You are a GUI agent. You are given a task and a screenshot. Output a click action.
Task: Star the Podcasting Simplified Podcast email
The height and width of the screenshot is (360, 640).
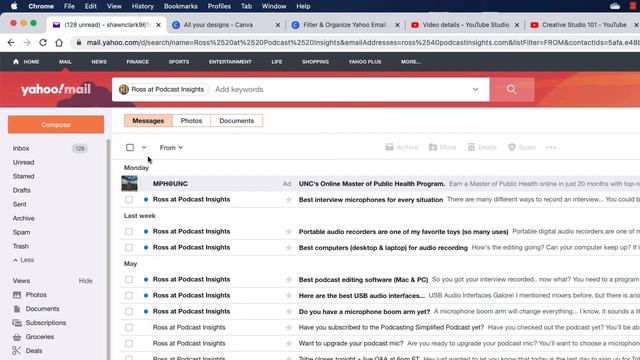289,327
